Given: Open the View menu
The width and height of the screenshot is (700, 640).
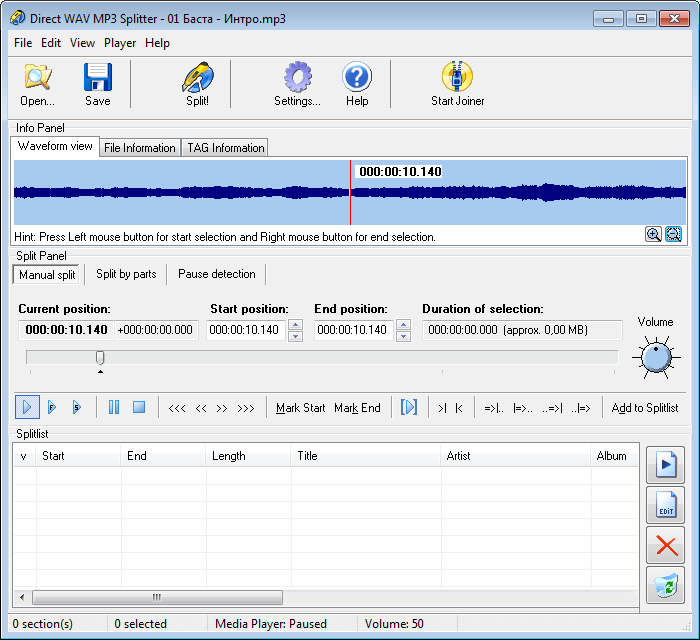Looking at the screenshot, I should coord(82,43).
